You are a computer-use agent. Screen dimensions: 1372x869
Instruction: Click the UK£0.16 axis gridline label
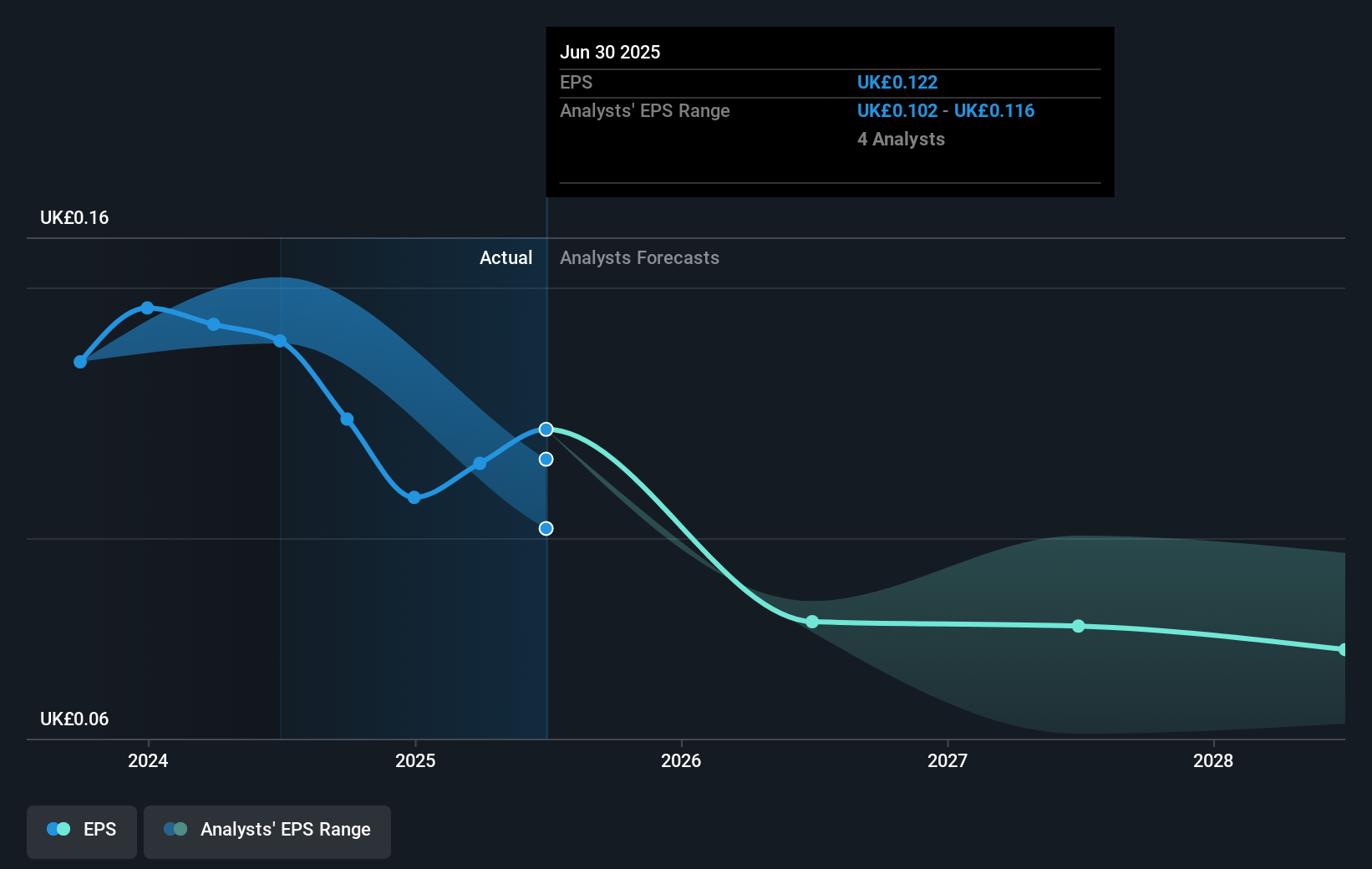coord(73,216)
